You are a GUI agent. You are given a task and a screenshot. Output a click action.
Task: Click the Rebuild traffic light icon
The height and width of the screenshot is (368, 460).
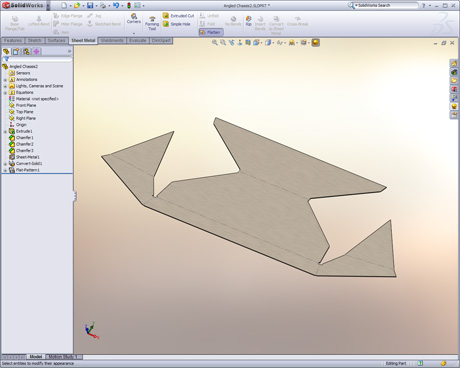(x=129, y=5)
